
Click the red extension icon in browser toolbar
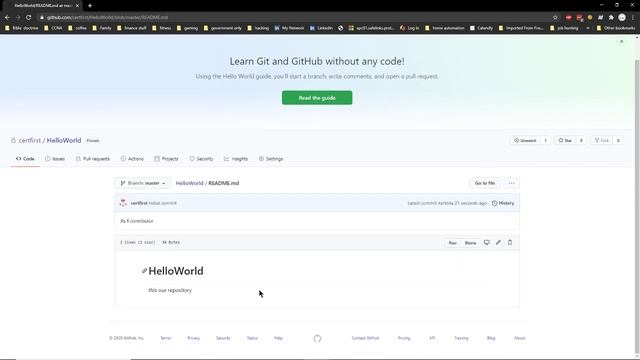[569, 18]
